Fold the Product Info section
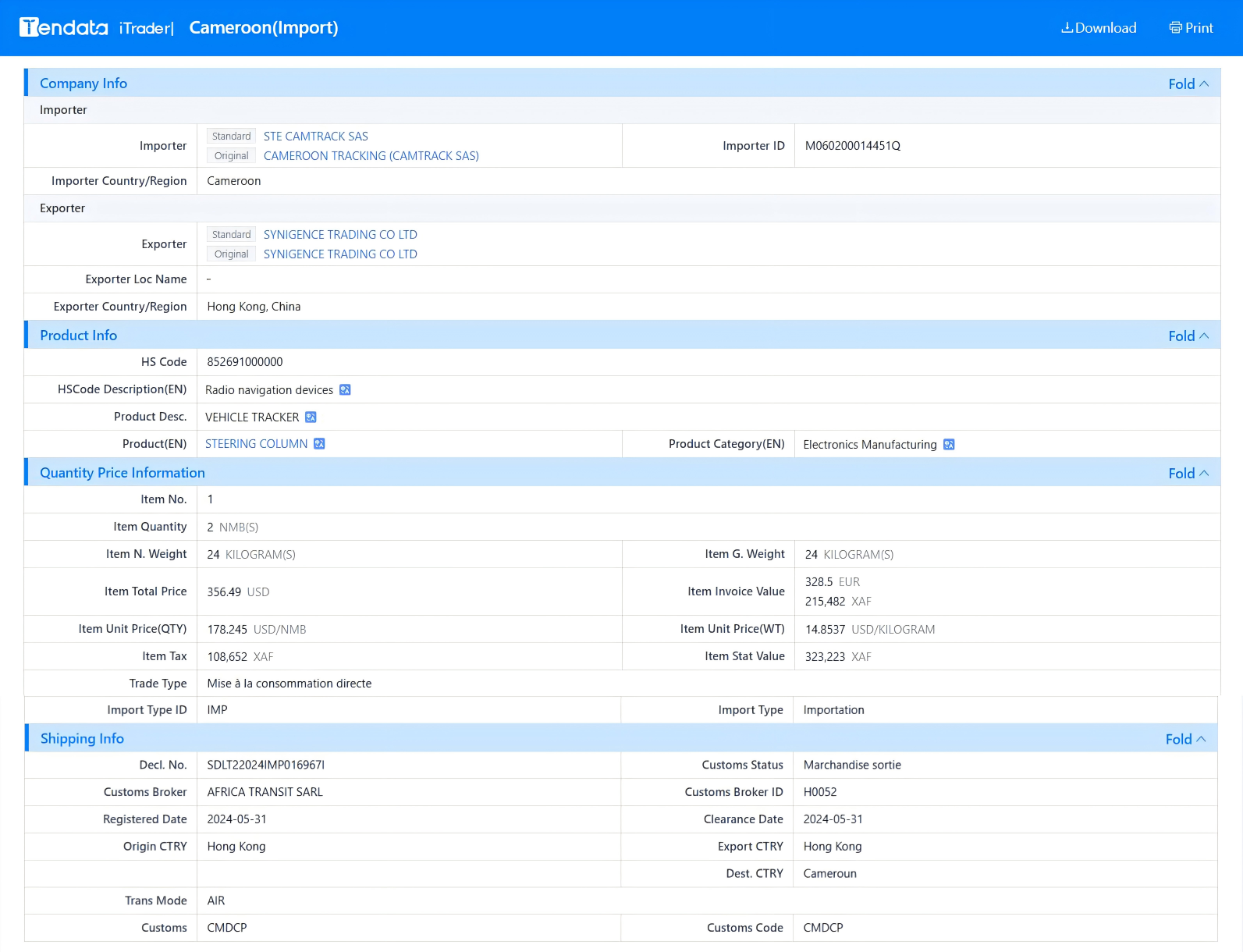Image resolution: width=1243 pixels, height=952 pixels. [x=1188, y=336]
